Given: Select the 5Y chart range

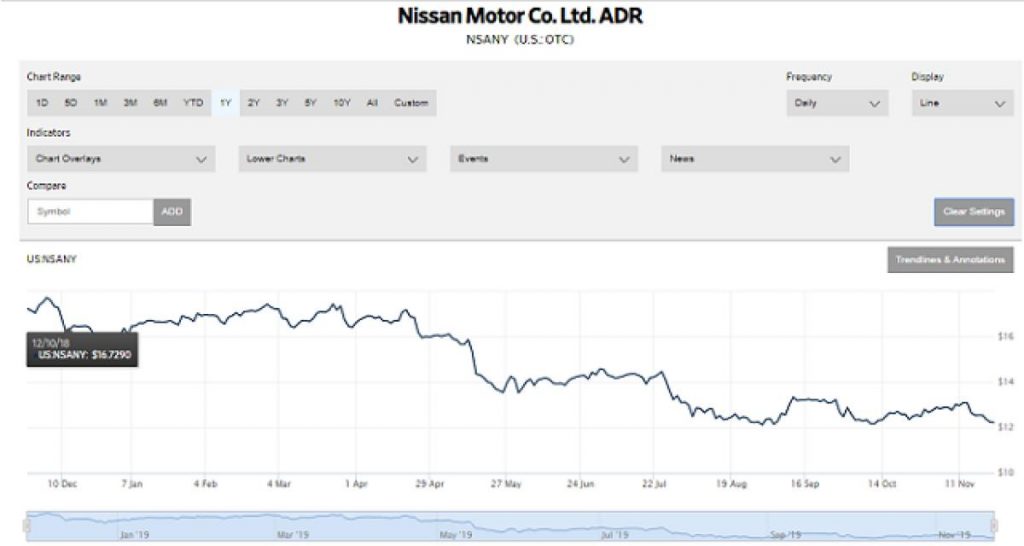Looking at the screenshot, I should point(310,103).
